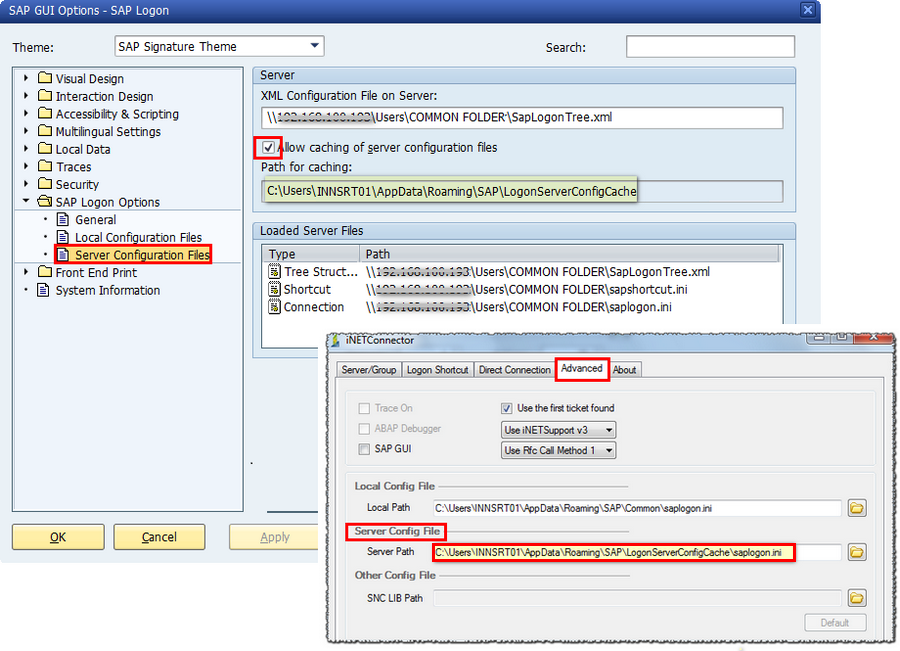This screenshot has height=651, width=900.
Task: Uncheck 'Use the first ticket found'
Action: point(508,408)
